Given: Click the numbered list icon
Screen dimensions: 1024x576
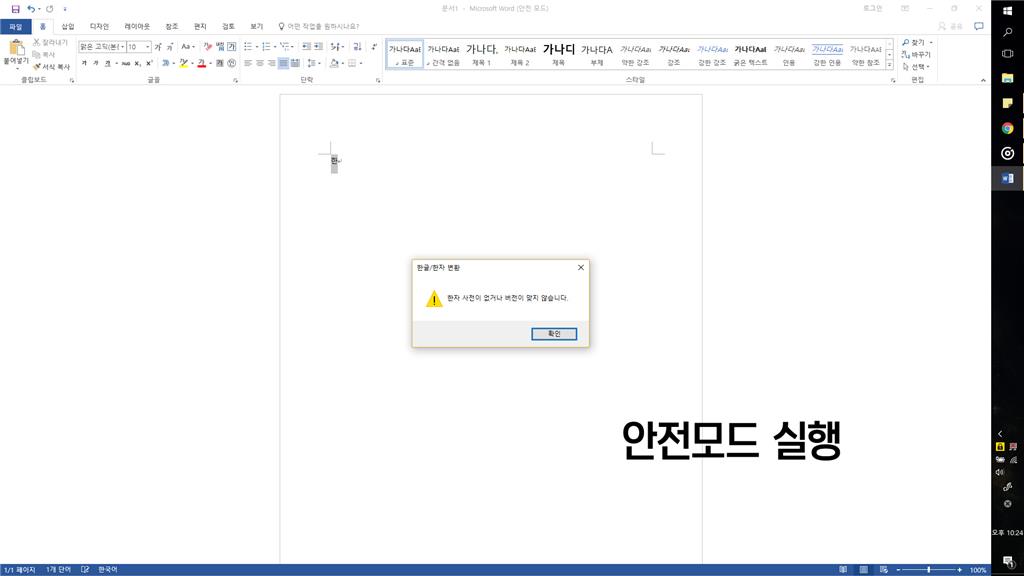Looking at the screenshot, I should click(x=266, y=46).
